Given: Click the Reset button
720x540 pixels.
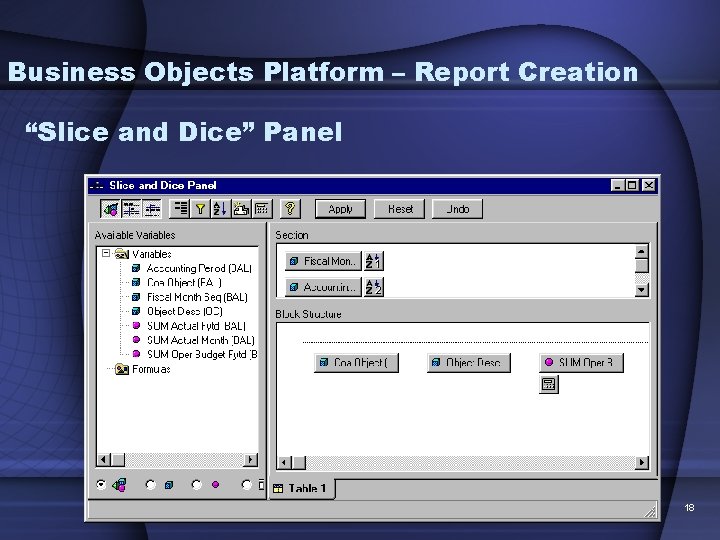Looking at the screenshot, I should coord(399,209).
